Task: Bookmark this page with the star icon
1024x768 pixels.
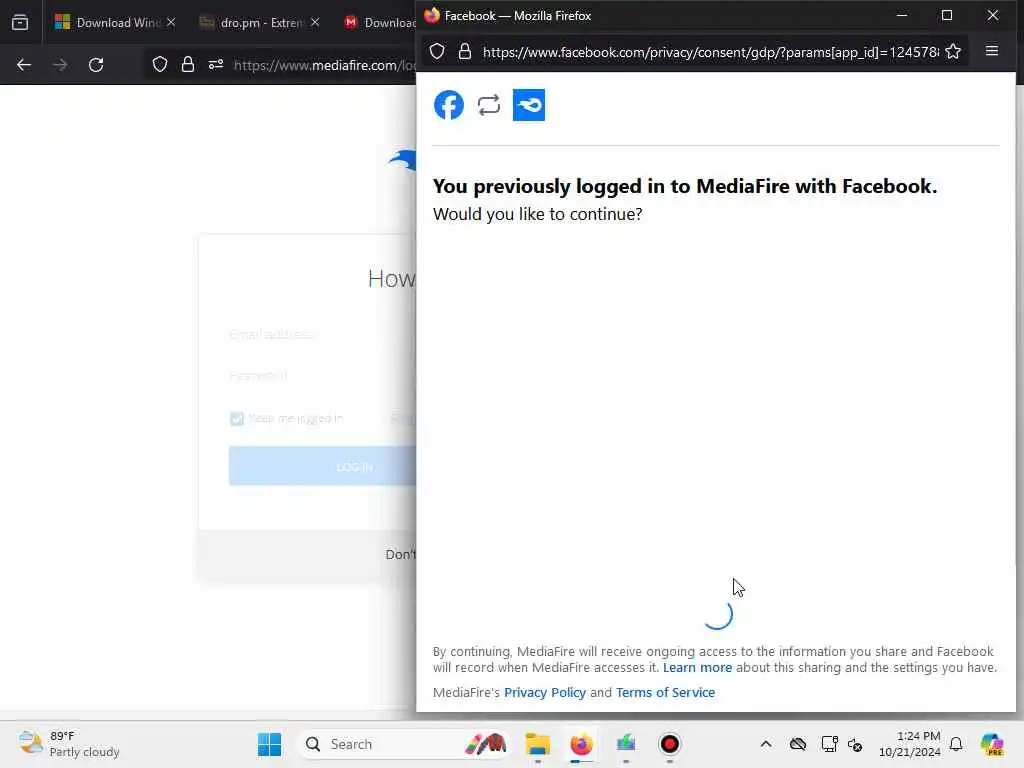Action: (x=953, y=52)
